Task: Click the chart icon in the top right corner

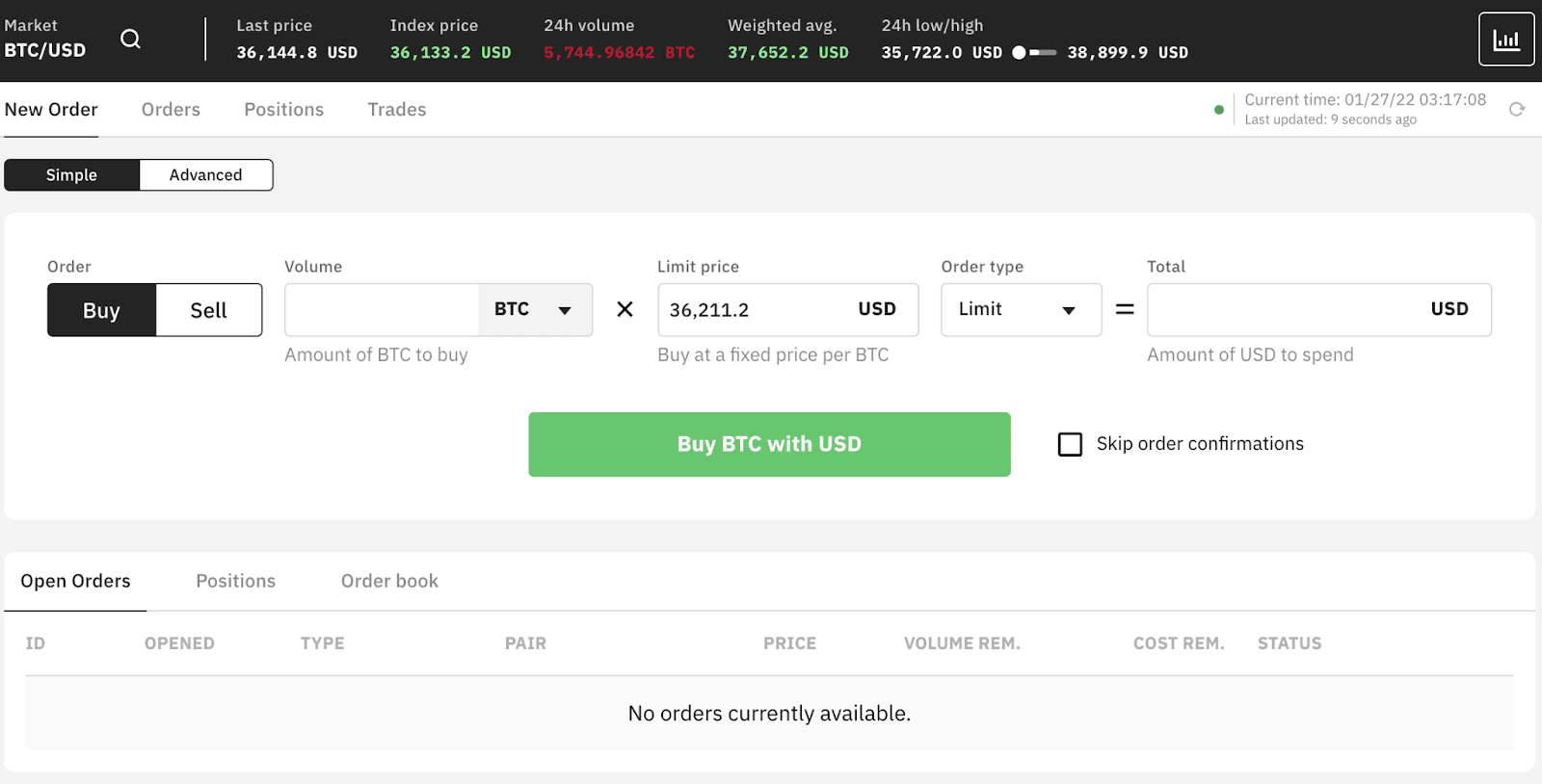Action: (x=1506, y=39)
